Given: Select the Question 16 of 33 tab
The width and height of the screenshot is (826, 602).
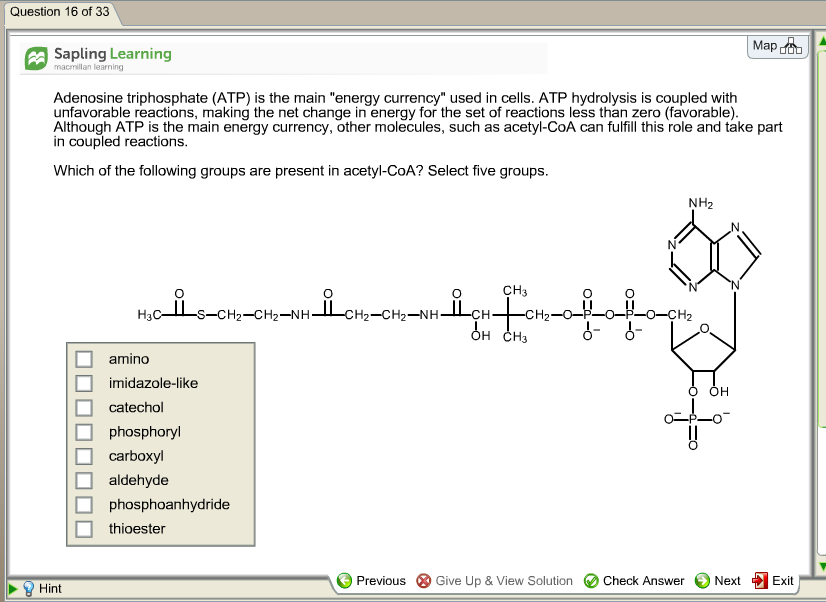Looking at the screenshot, I should [x=58, y=14].
